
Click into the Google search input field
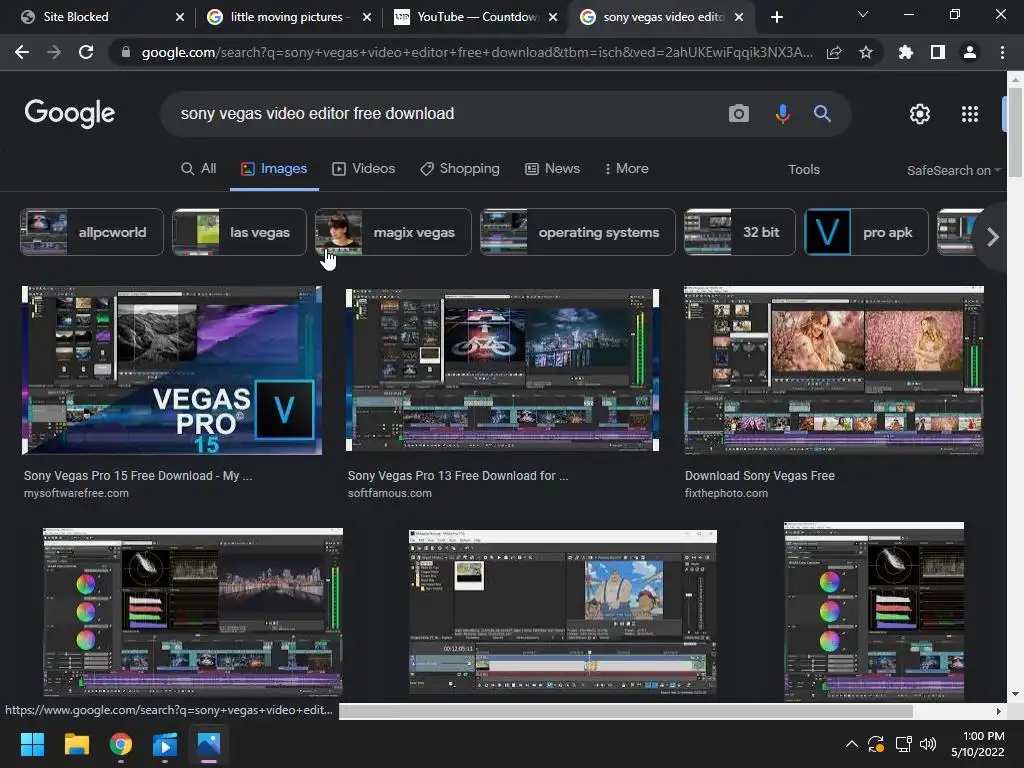click(x=444, y=114)
